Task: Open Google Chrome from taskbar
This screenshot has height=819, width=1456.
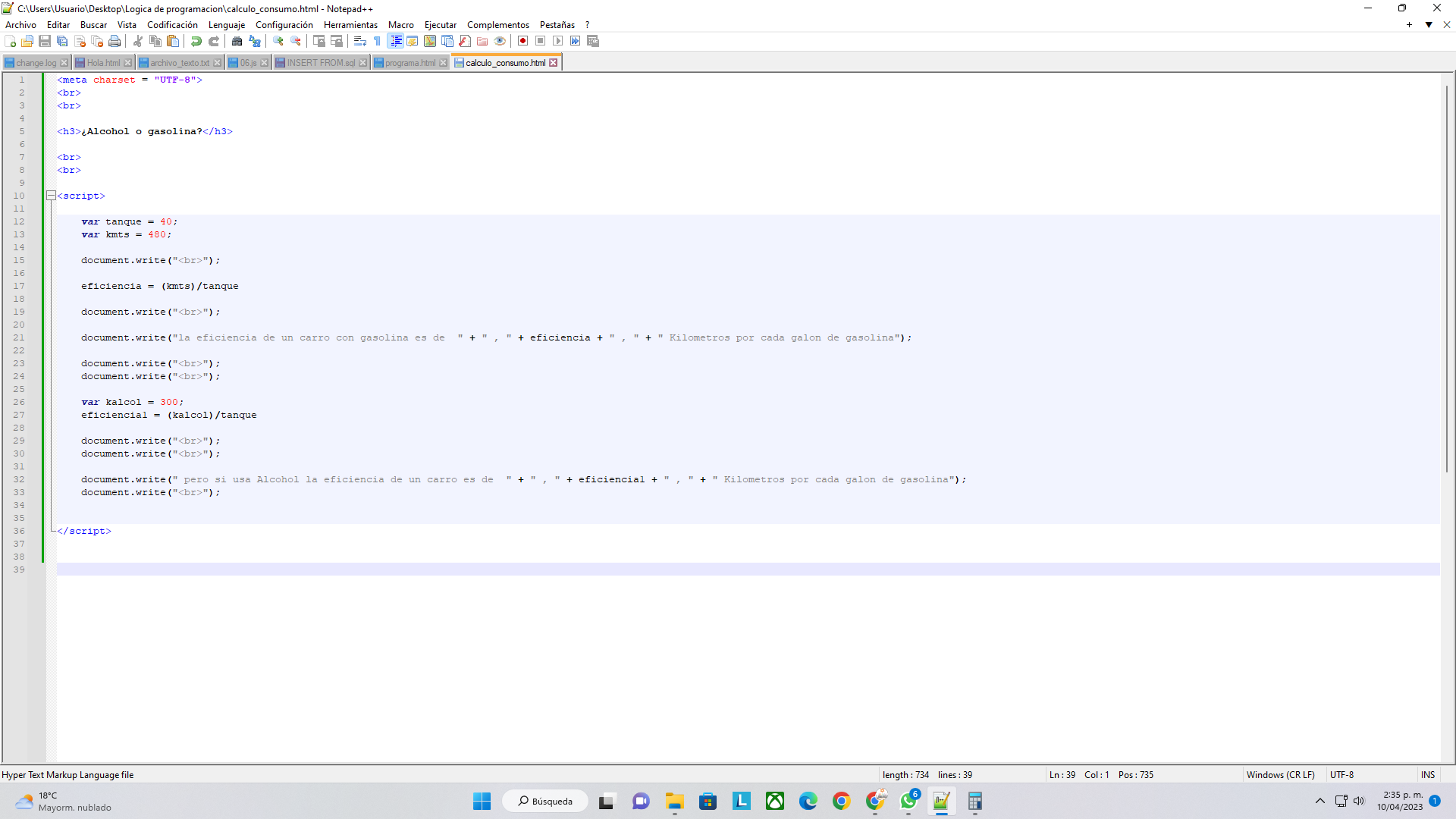Action: (x=842, y=802)
